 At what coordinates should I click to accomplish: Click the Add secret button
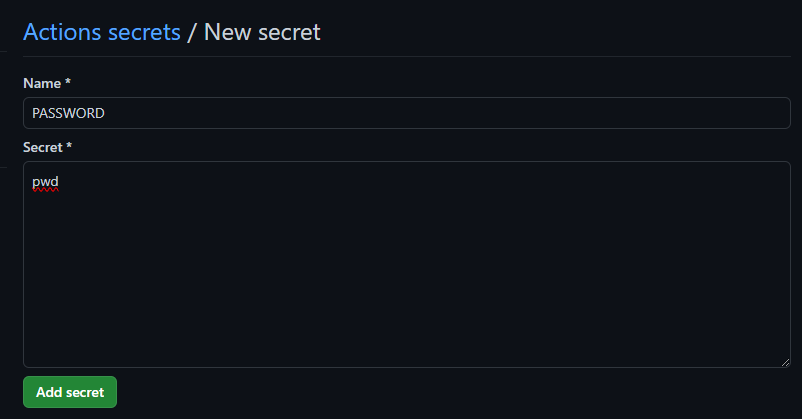point(70,392)
